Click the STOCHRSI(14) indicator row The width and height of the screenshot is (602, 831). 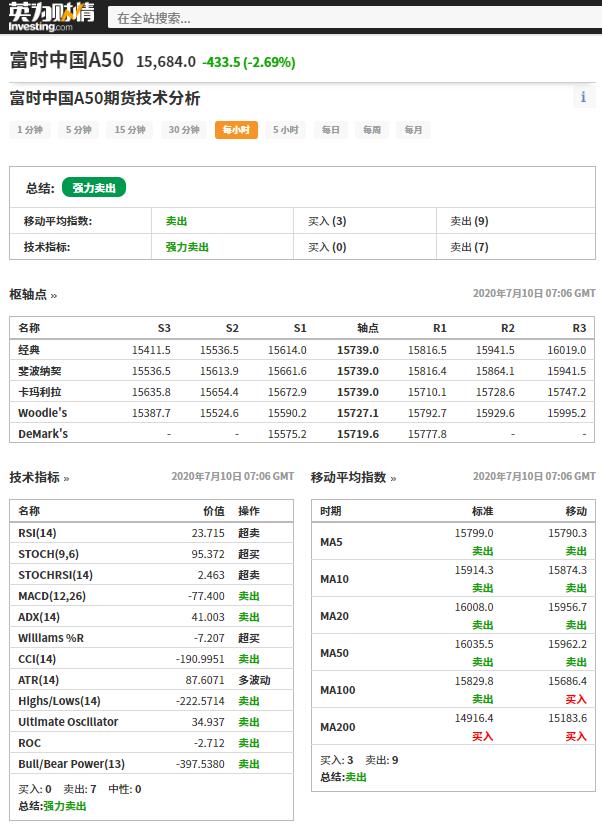click(x=152, y=575)
